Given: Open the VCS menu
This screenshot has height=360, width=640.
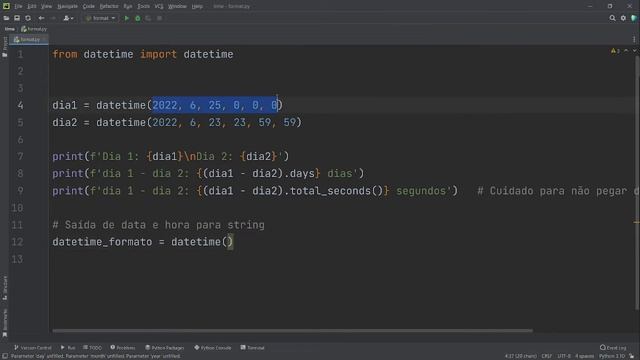Looking at the screenshot, I should (159, 6).
